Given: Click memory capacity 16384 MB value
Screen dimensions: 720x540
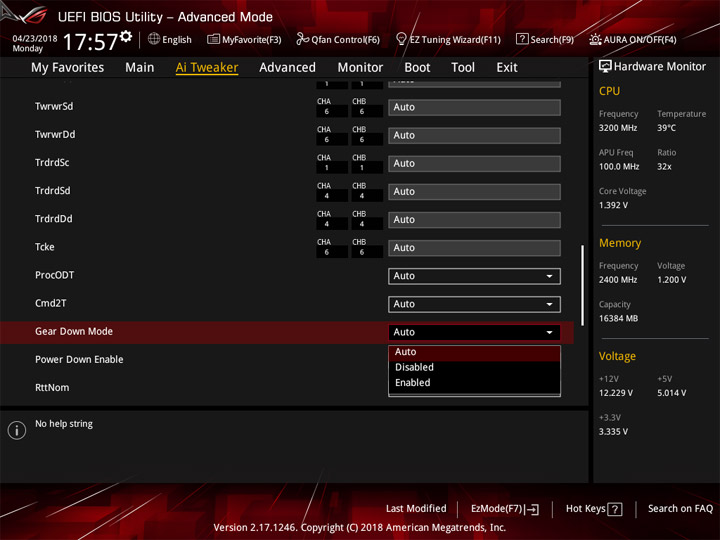Looking at the screenshot, I should pos(618,318).
